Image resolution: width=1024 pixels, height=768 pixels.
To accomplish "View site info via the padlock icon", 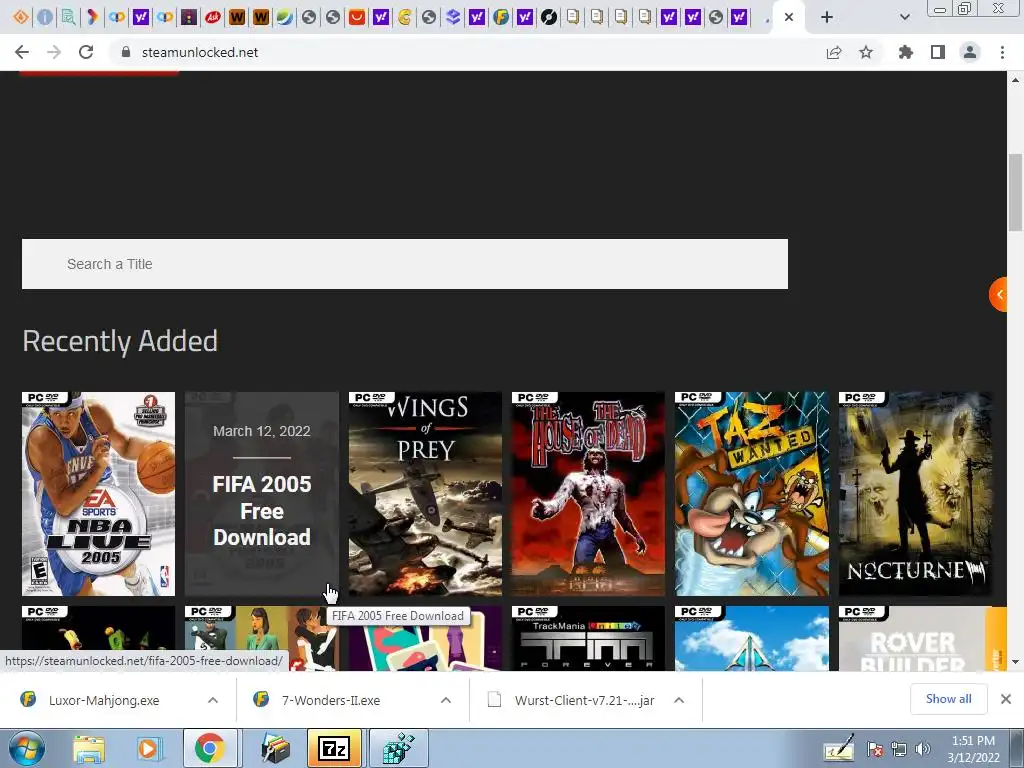I will tap(126, 52).
